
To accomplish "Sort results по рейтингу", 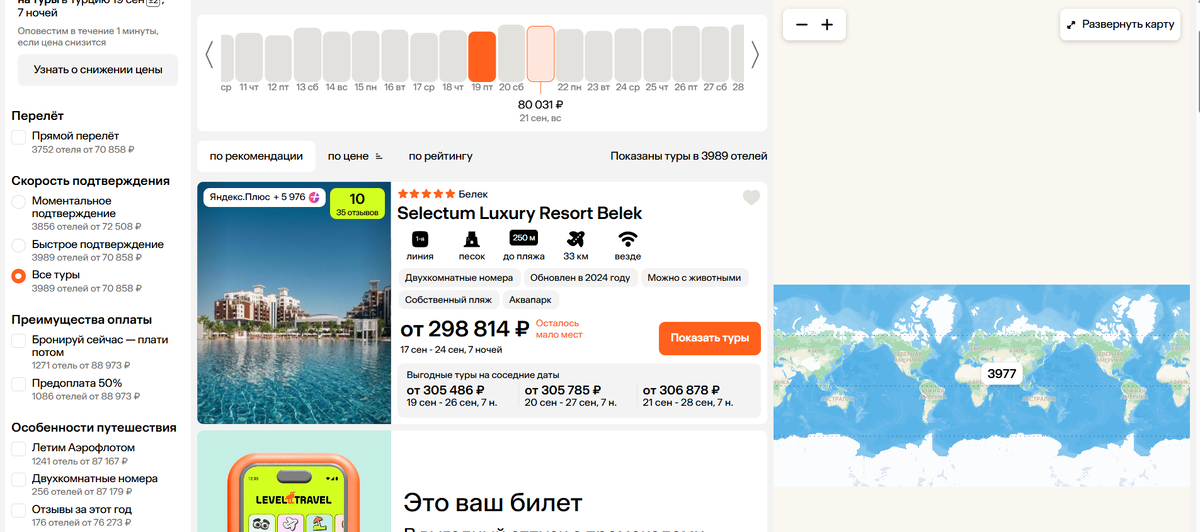I will coord(441,156).
